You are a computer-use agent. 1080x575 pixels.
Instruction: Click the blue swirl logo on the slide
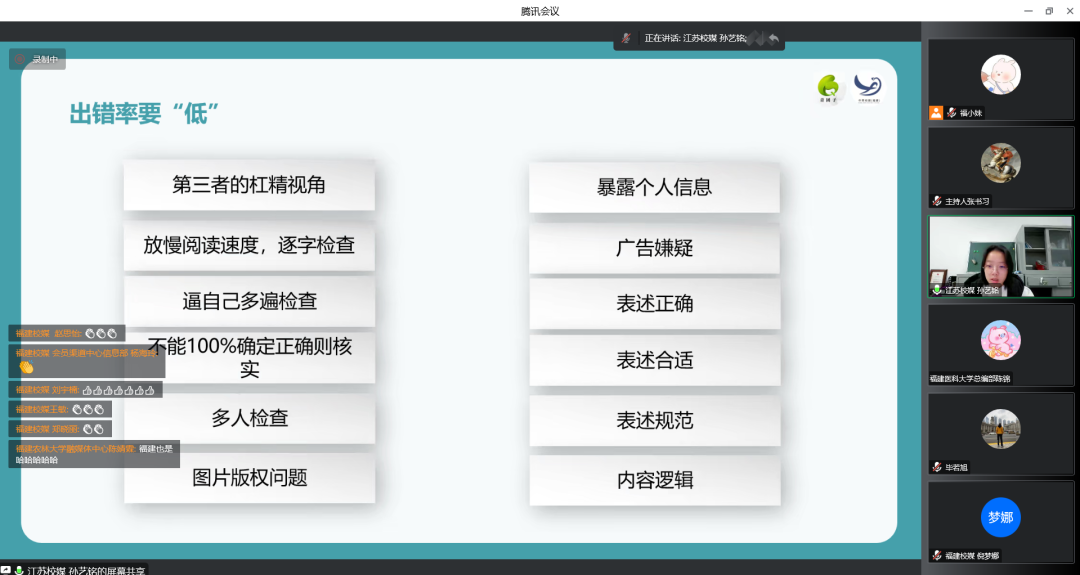coord(868,88)
